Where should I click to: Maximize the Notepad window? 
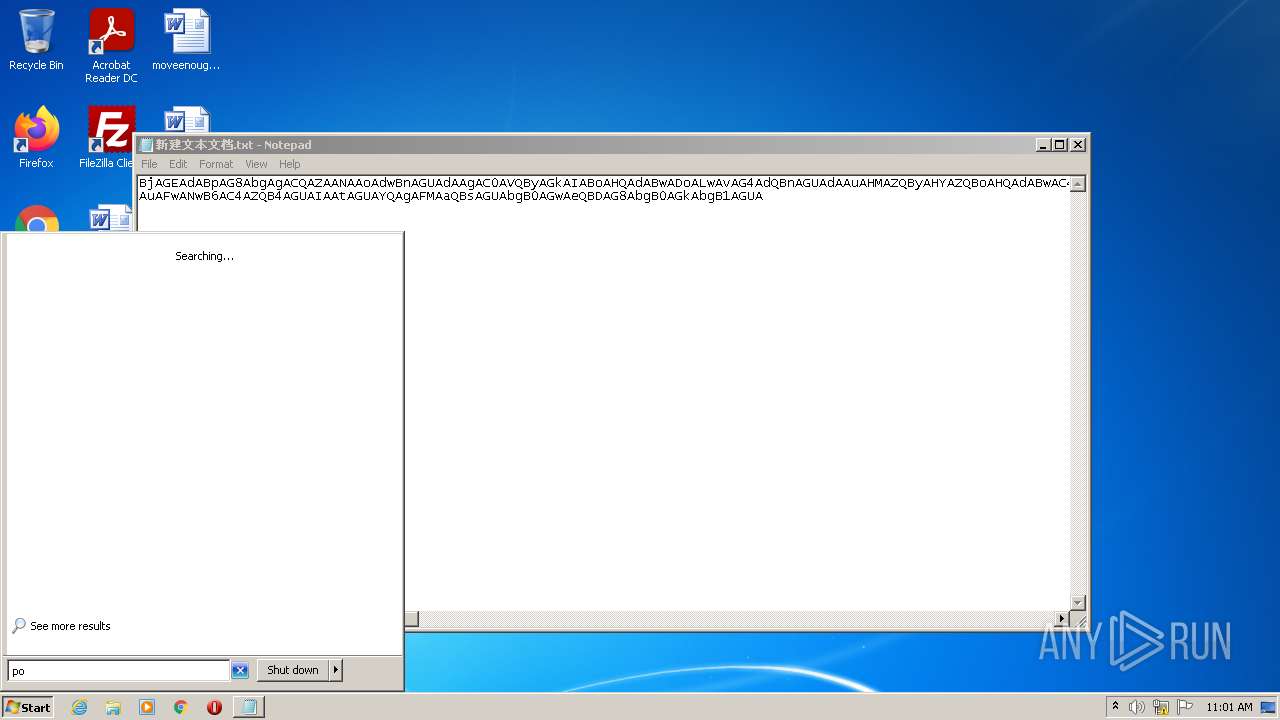click(x=1060, y=145)
